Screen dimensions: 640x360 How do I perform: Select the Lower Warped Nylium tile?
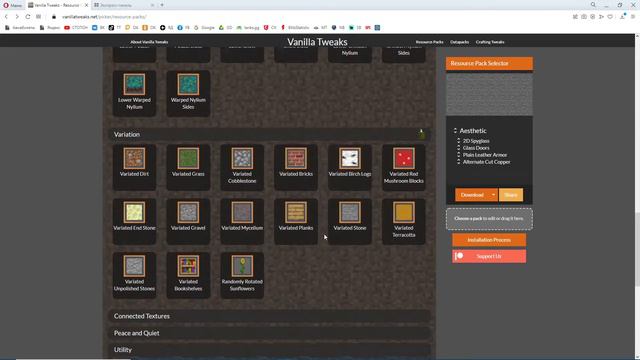pos(134,93)
